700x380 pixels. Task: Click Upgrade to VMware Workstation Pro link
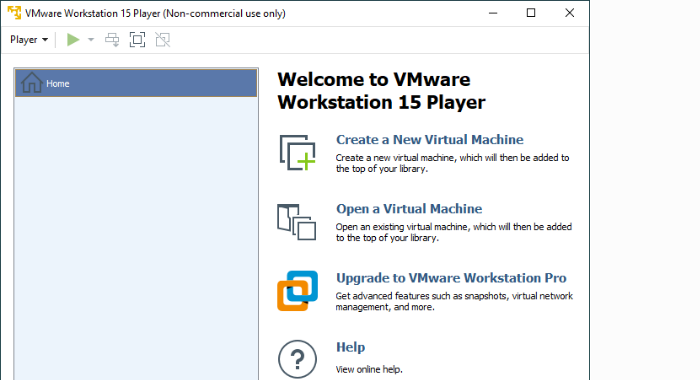coord(451,278)
